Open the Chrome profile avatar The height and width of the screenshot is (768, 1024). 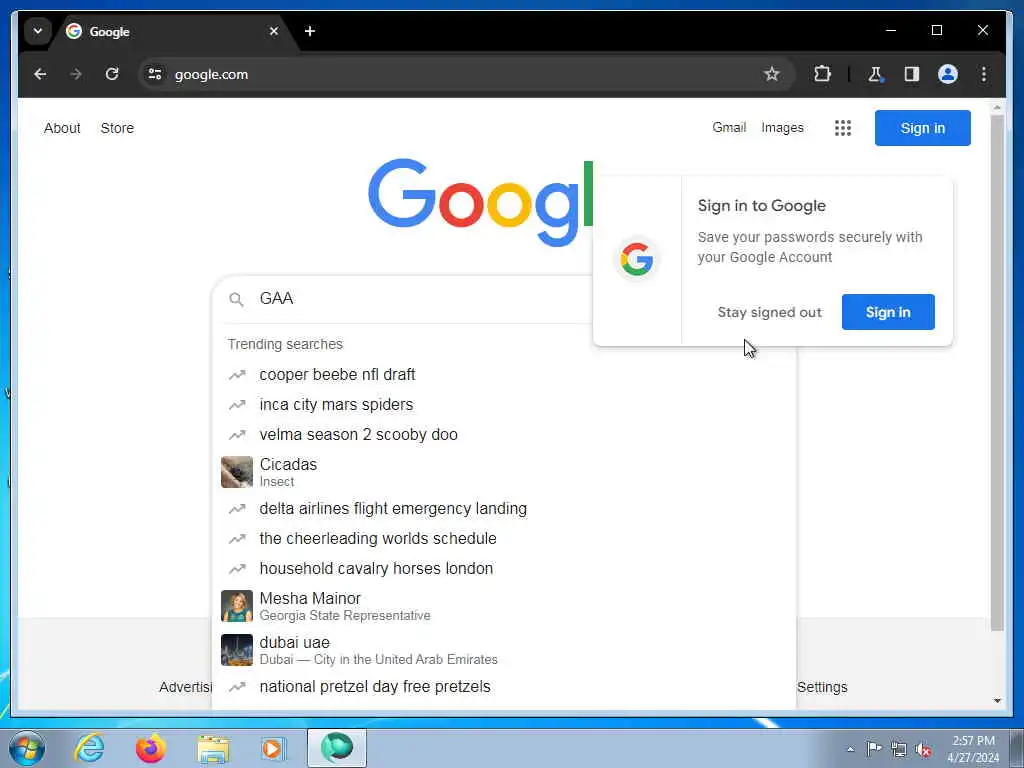point(948,74)
